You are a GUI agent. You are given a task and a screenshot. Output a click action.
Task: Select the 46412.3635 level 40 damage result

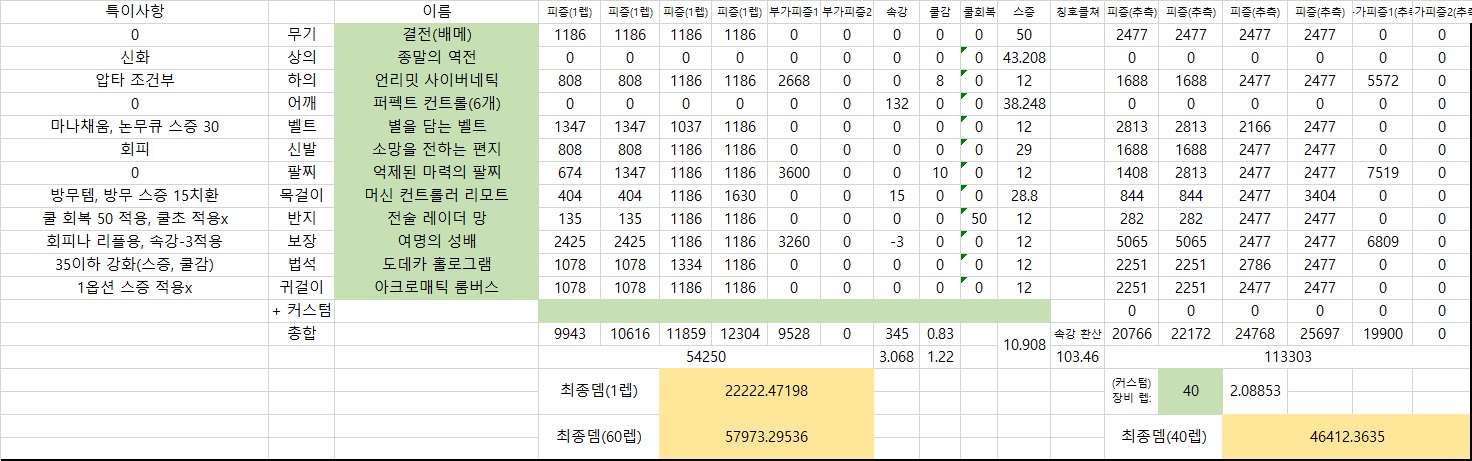tap(1345, 437)
